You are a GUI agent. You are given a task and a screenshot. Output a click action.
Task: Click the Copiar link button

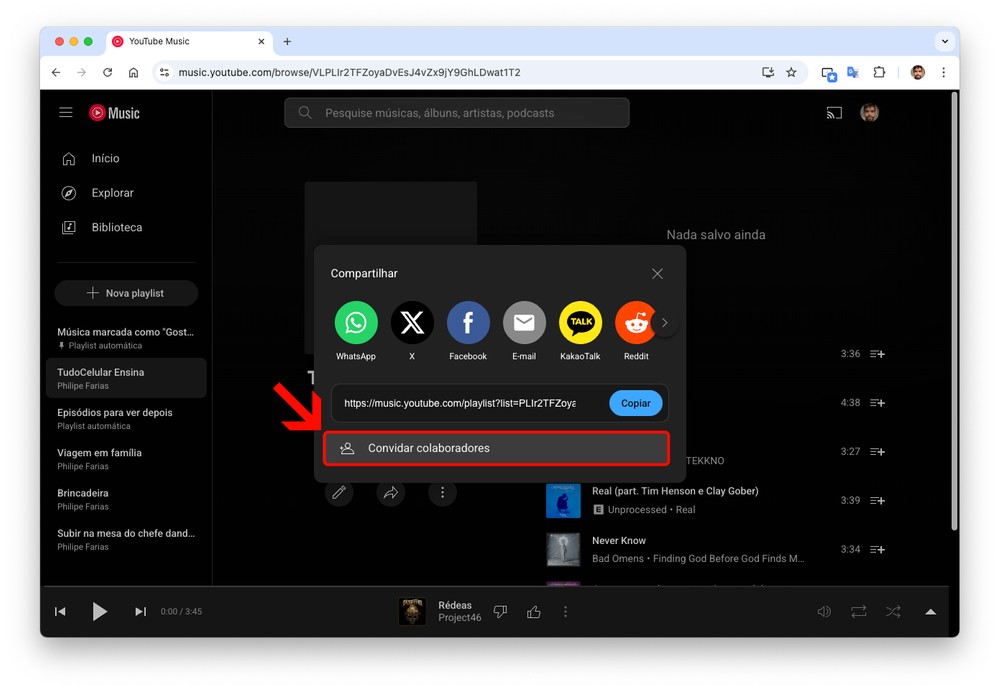pyautogui.click(x=636, y=404)
